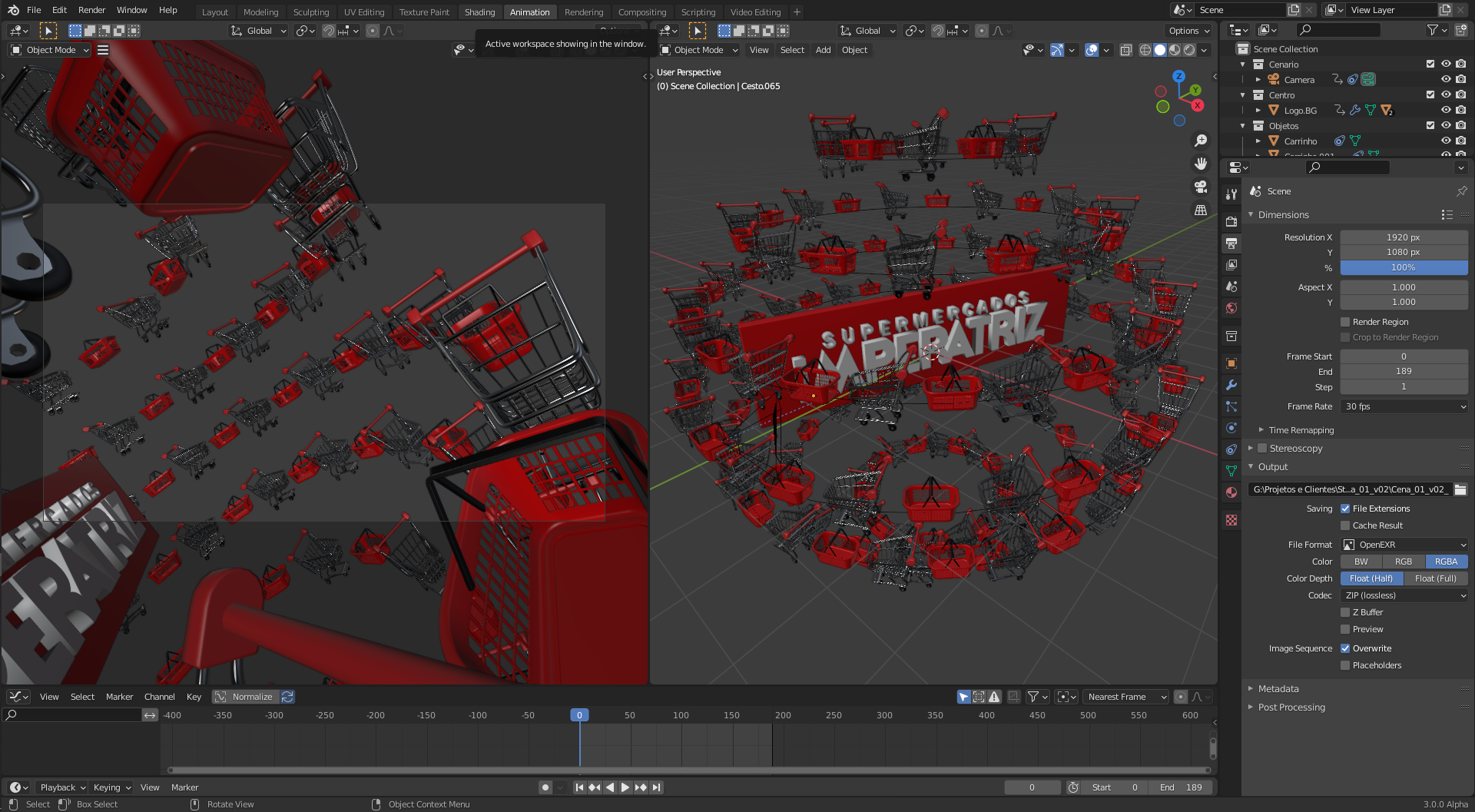Open the Object properties tab
The image size is (1475, 812).
tap(1231, 363)
